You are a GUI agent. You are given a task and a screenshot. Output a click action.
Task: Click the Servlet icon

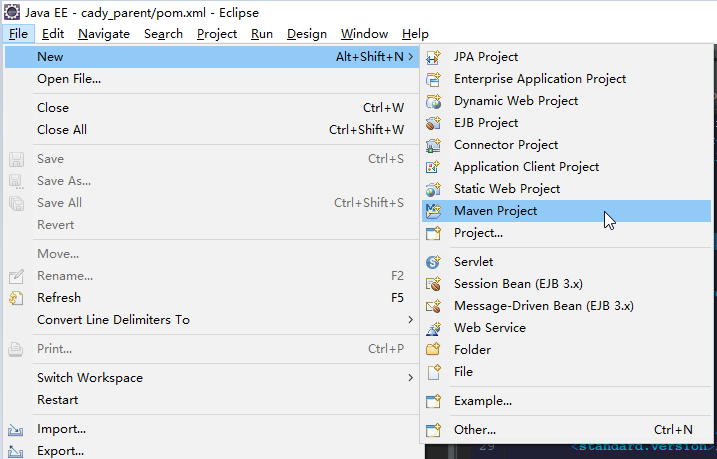pos(433,262)
